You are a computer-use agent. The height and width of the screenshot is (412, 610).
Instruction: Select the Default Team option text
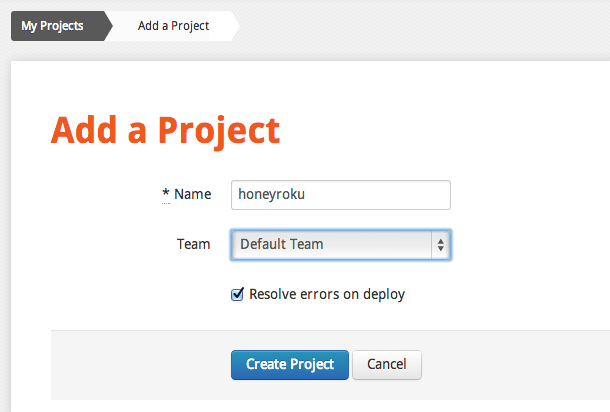tap(281, 244)
